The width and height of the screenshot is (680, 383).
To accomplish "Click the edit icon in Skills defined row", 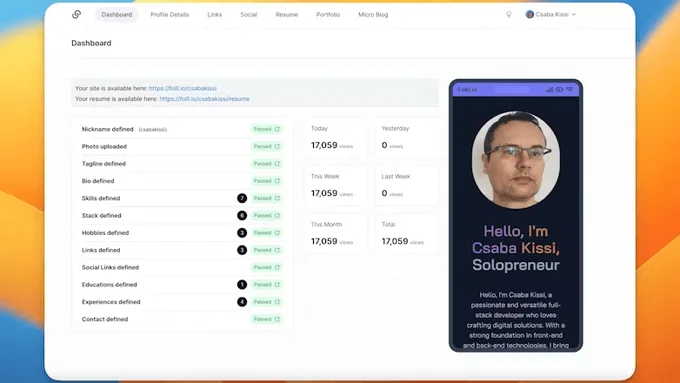I will point(278,198).
